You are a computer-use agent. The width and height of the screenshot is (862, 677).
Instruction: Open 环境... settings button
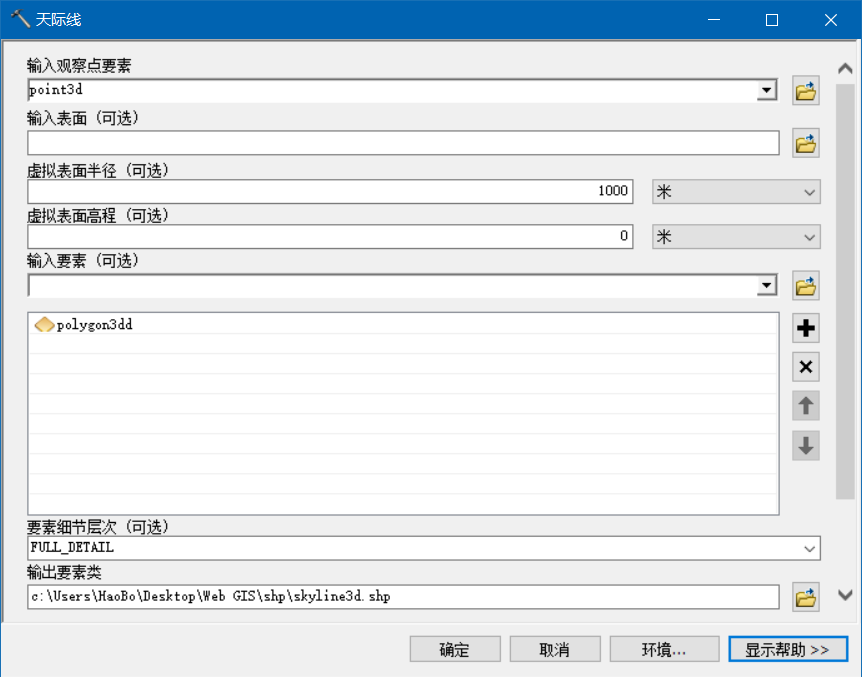click(664, 650)
